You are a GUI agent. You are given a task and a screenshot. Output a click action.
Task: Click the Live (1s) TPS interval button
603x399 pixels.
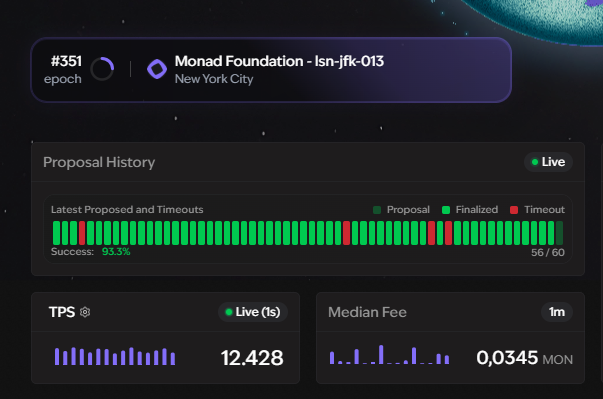click(x=253, y=312)
